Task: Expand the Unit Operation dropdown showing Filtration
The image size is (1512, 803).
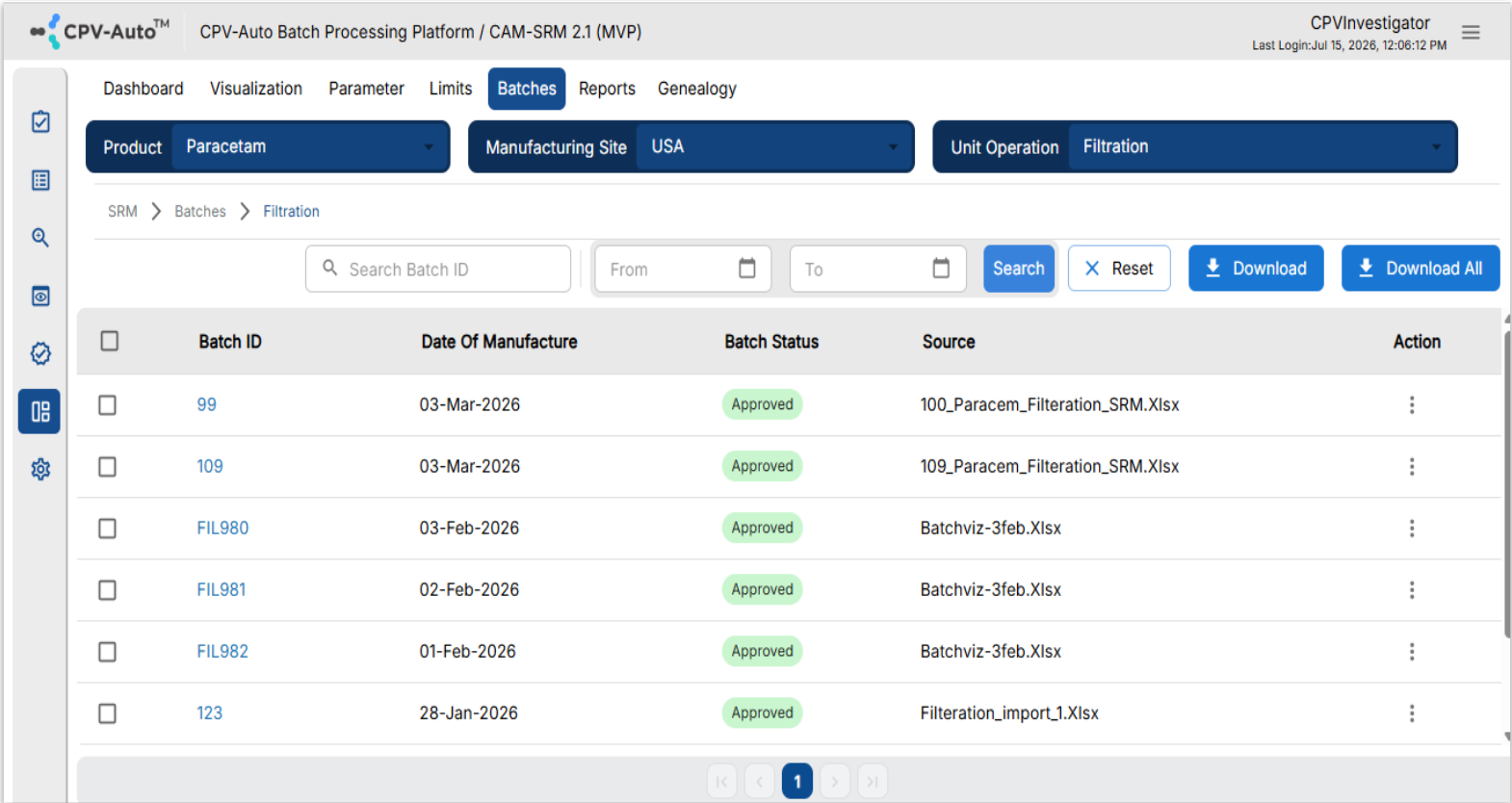Action: pyautogui.click(x=1262, y=146)
